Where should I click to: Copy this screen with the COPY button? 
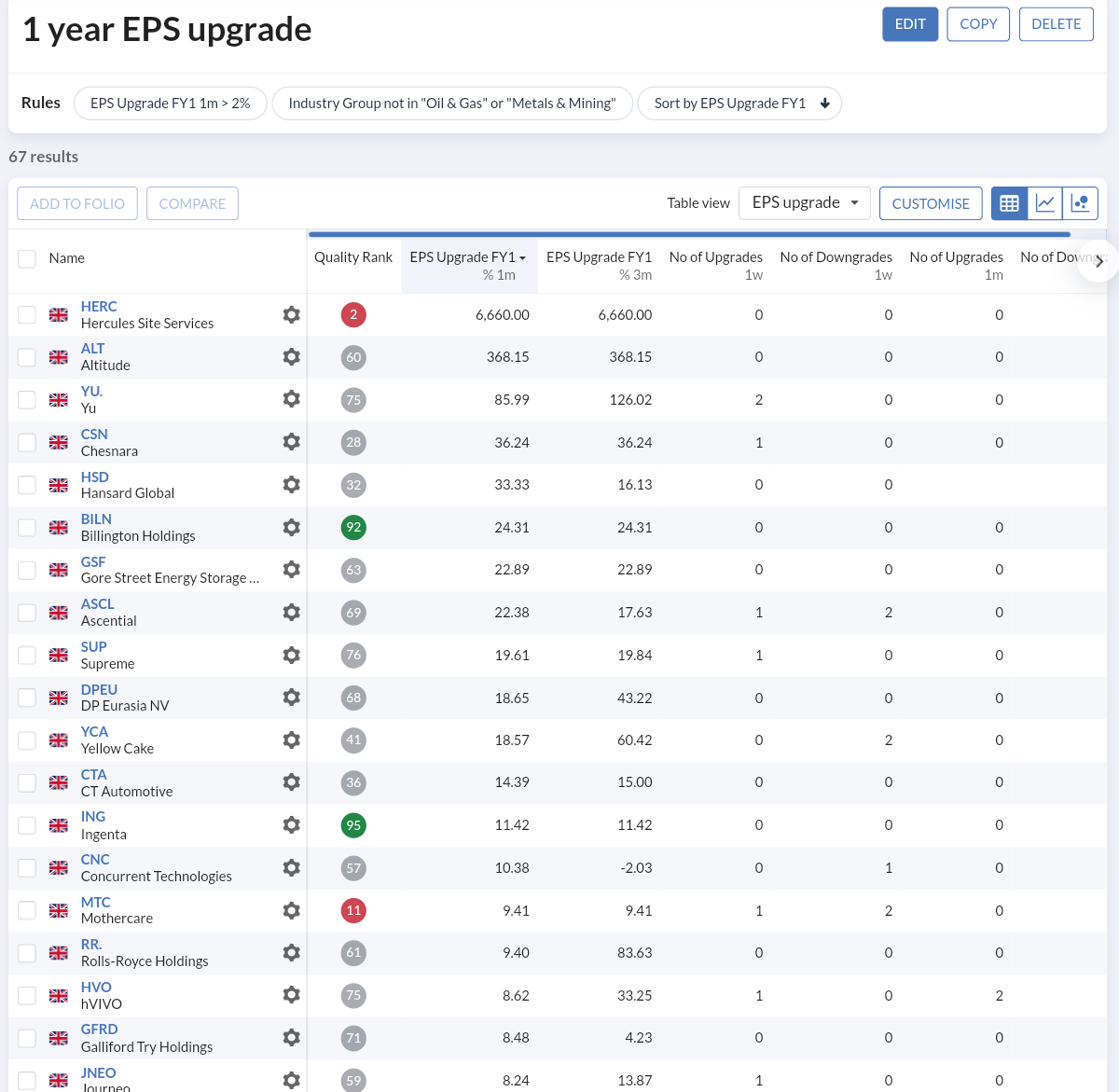[978, 24]
